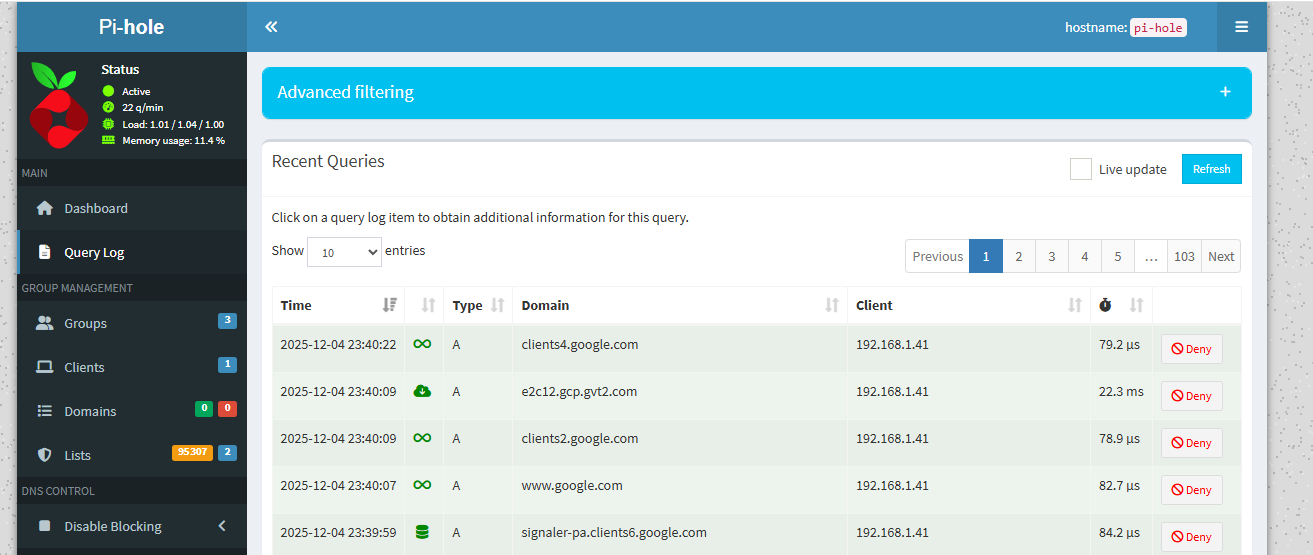
Task: Click the Pi-hole title link
Action: pyautogui.click(x=131, y=27)
